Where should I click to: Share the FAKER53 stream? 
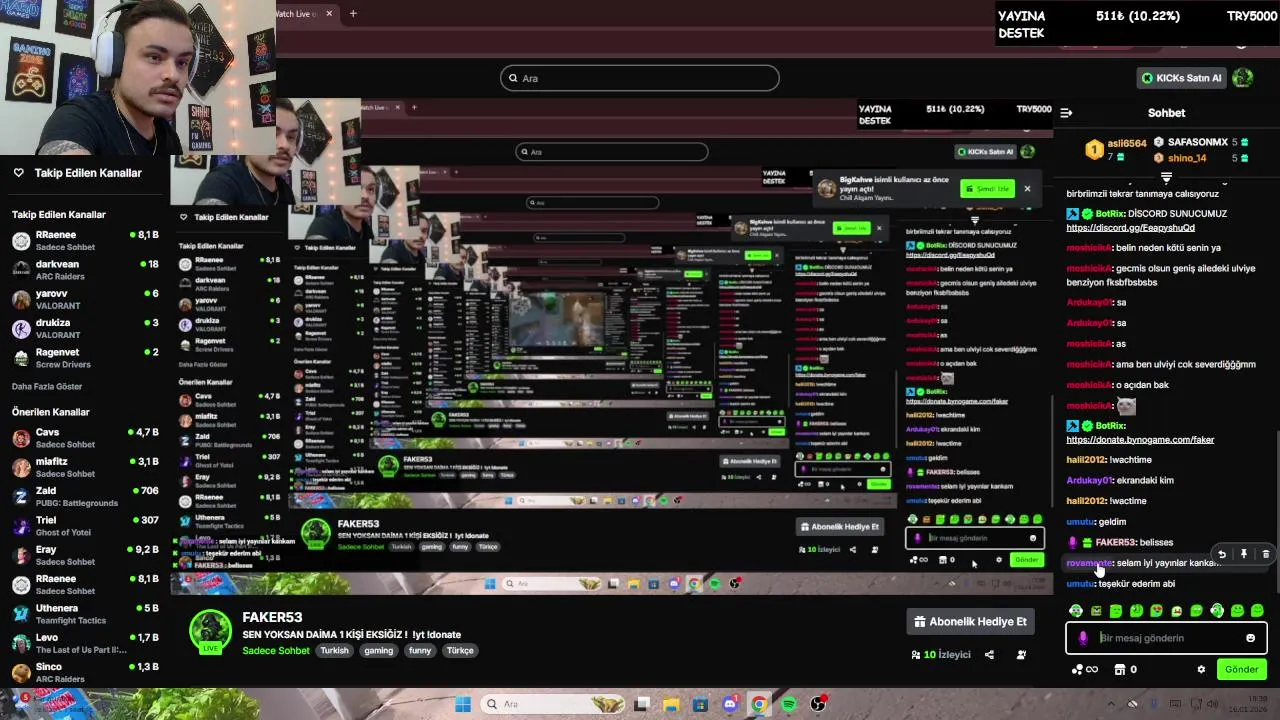pos(989,655)
